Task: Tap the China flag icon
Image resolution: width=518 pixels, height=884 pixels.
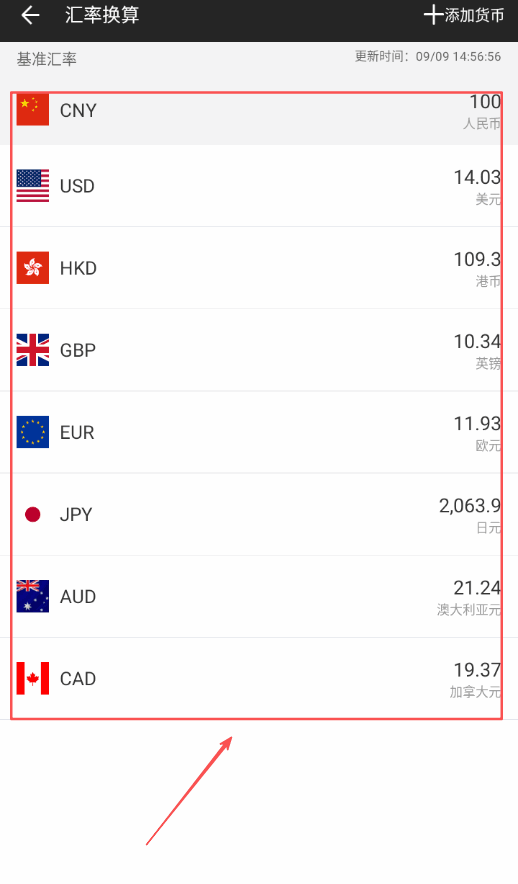Action: (33, 109)
